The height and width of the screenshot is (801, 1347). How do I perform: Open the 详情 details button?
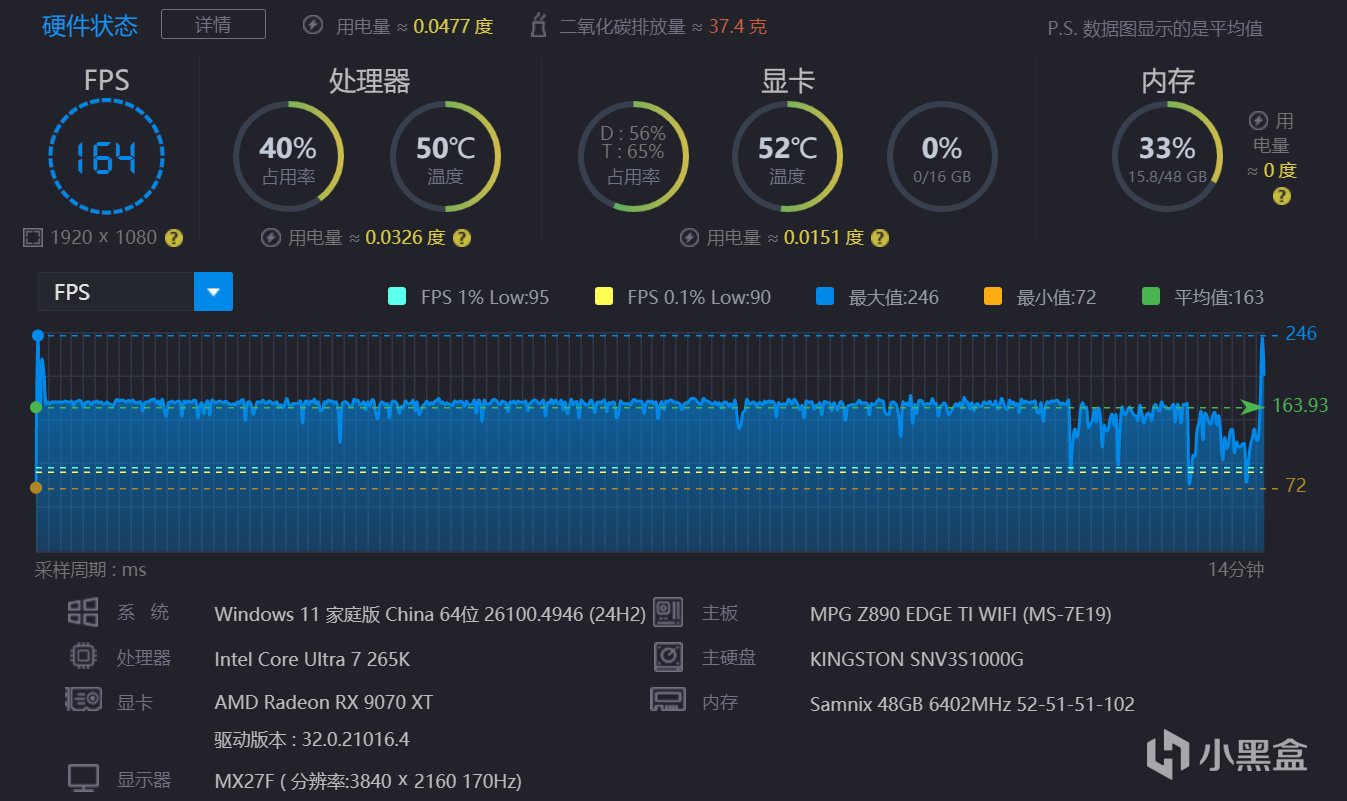tap(213, 24)
